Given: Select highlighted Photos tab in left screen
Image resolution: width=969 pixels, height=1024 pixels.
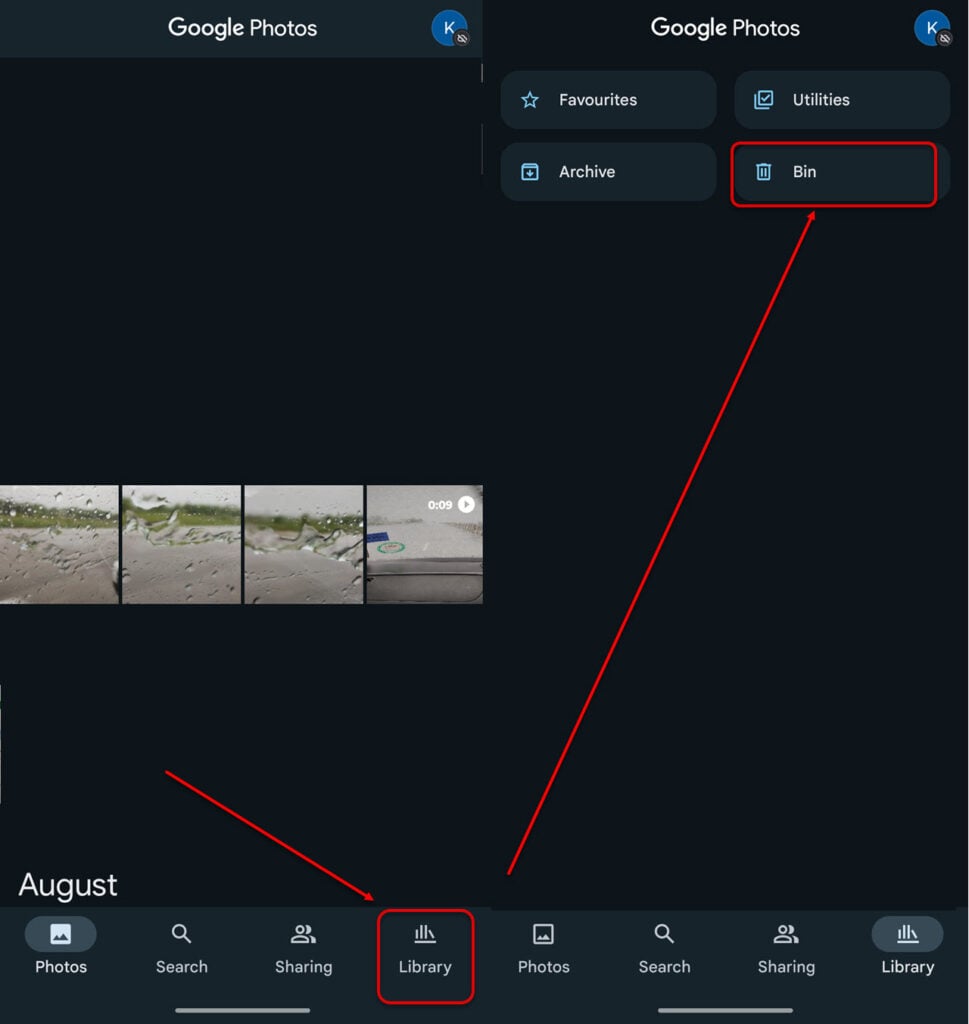Looking at the screenshot, I should [x=61, y=950].
